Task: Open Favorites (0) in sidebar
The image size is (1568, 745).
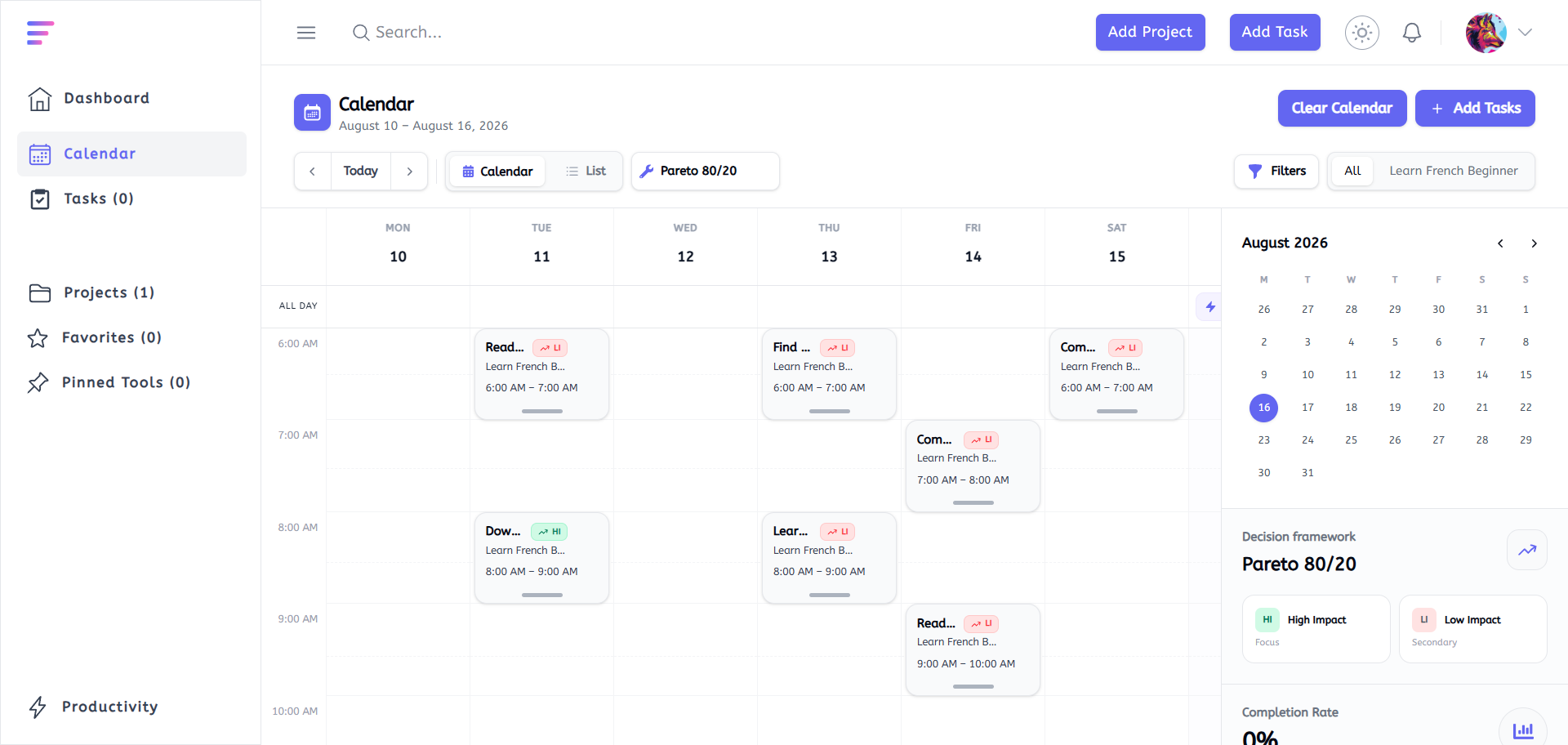Action: [x=131, y=337]
